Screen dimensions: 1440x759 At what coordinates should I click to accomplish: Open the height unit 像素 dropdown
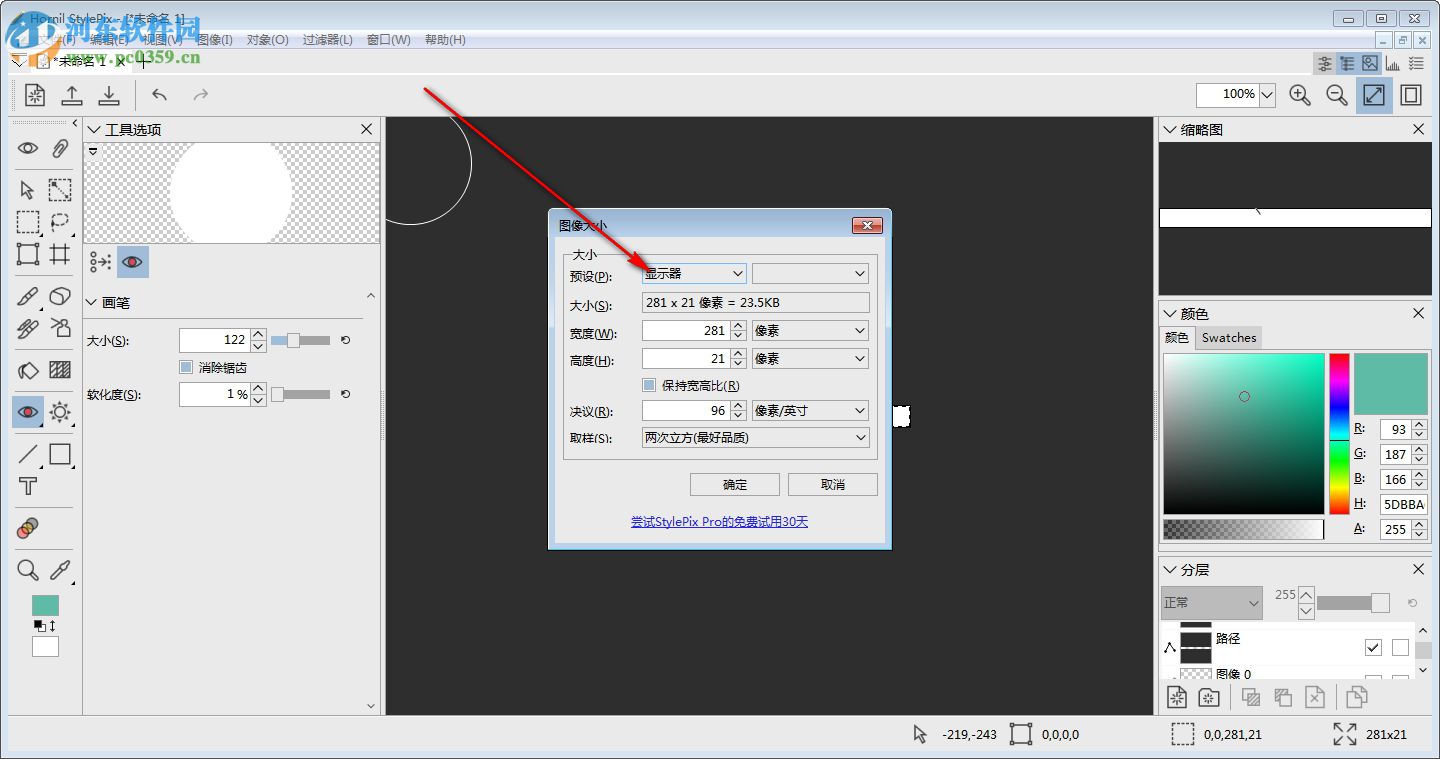810,358
